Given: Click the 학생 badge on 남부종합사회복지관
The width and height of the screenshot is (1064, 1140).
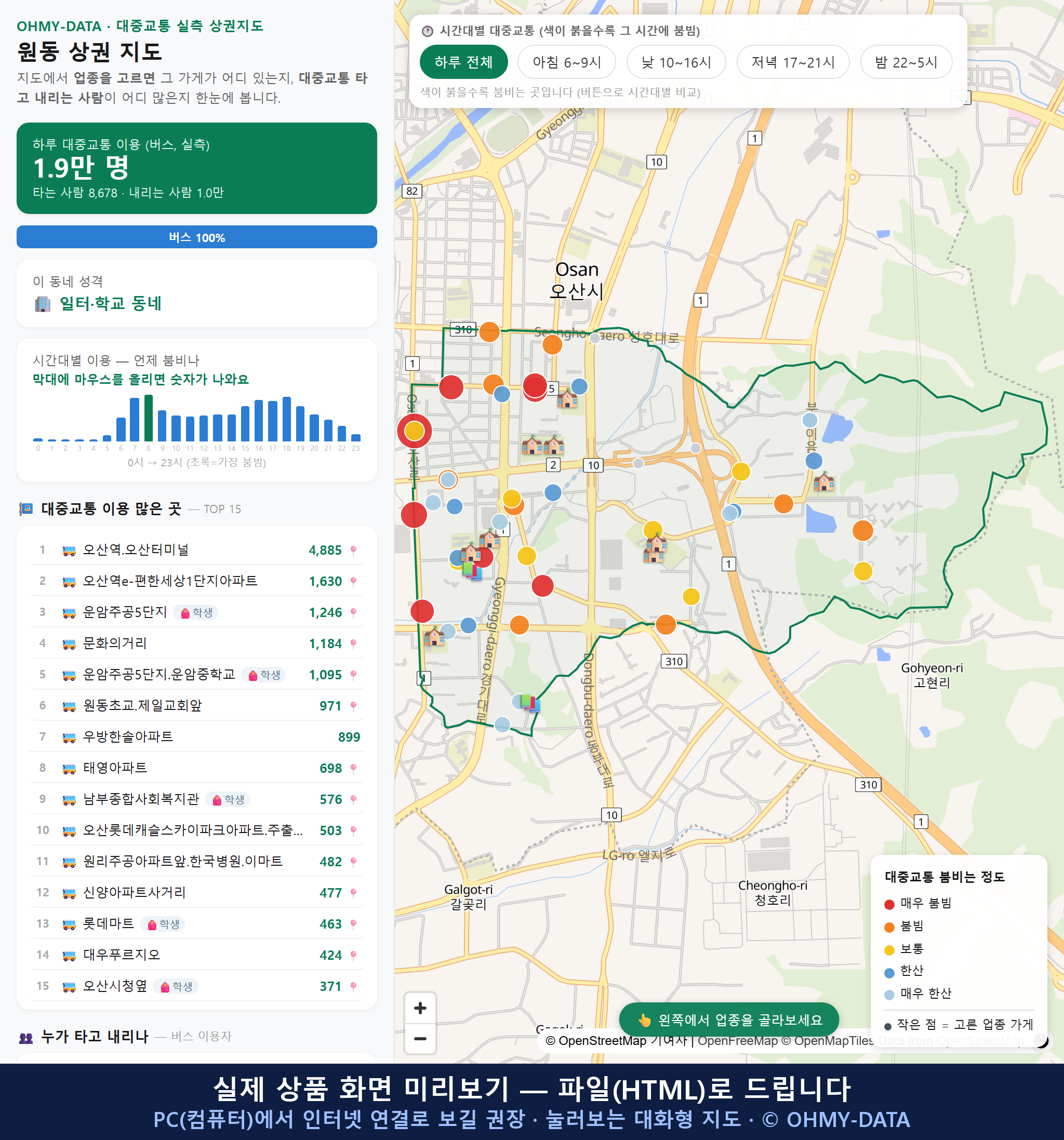Looking at the screenshot, I should coord(228,799).
